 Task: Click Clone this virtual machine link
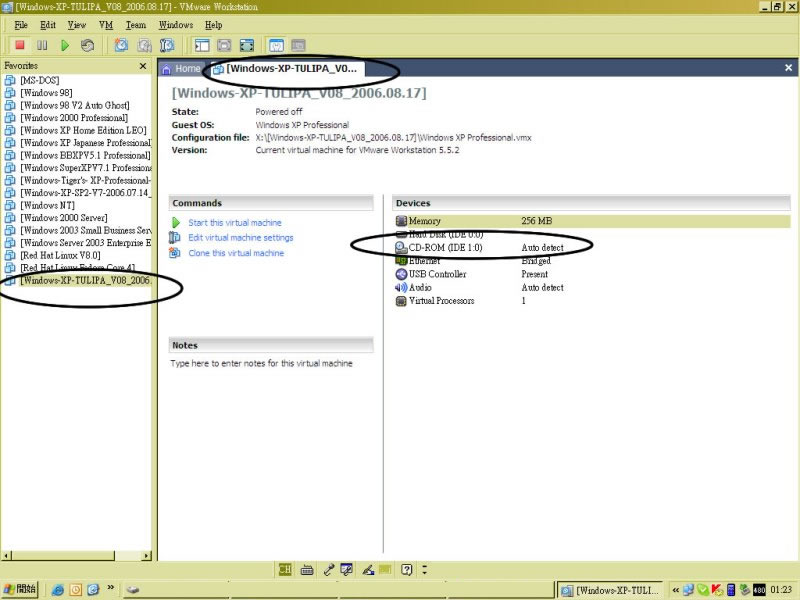(x=236, y=253)
